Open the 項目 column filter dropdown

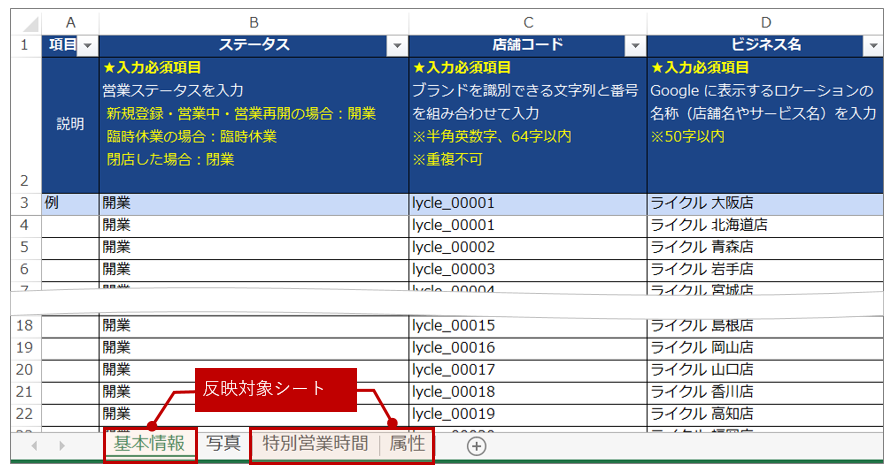(x=87, y=45)
